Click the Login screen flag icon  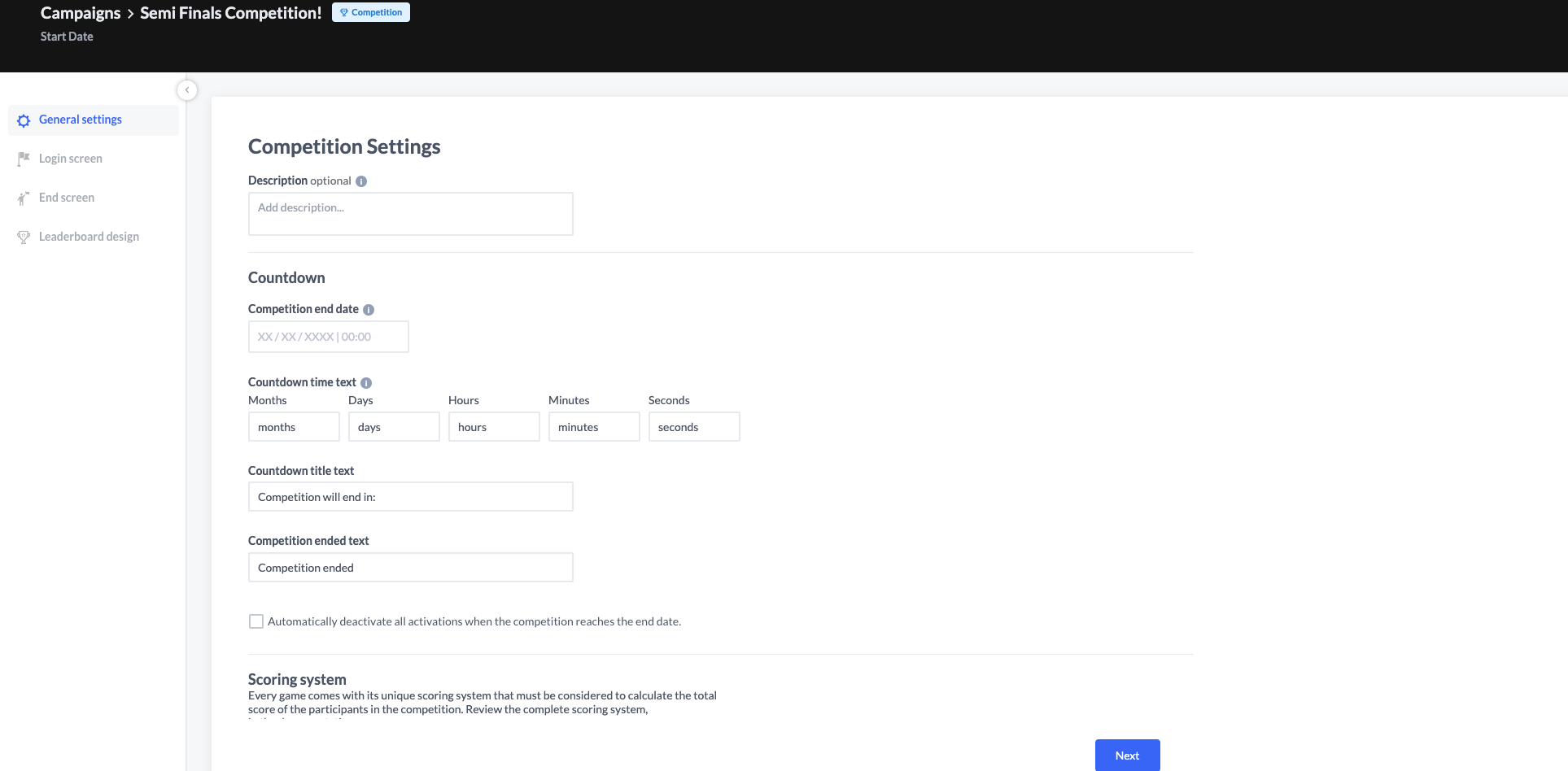click(24, 159)
